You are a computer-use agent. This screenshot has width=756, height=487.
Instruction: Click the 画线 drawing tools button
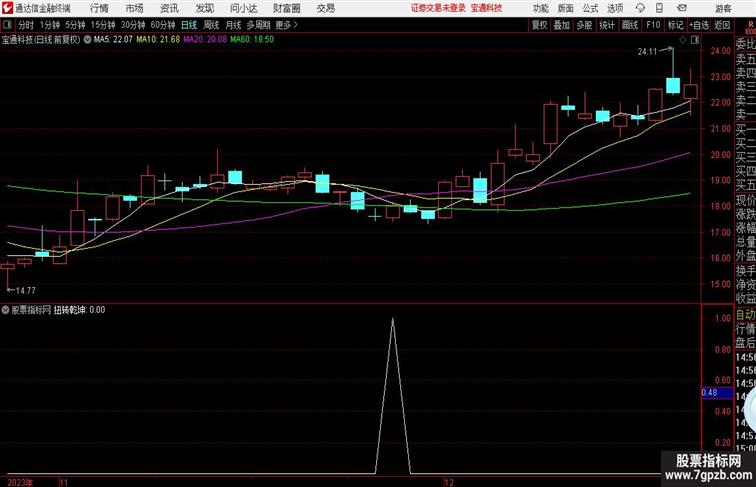tap(630, 25)
